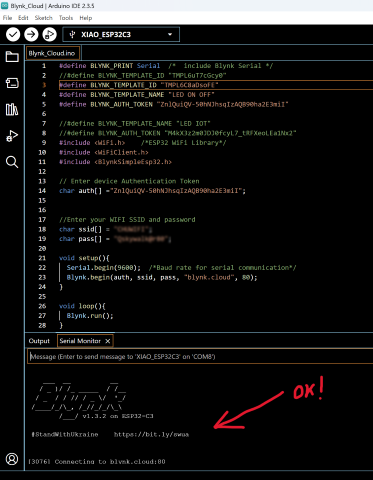Open the Sketch menu
This screenshot has height=480, width=373.
44,18
